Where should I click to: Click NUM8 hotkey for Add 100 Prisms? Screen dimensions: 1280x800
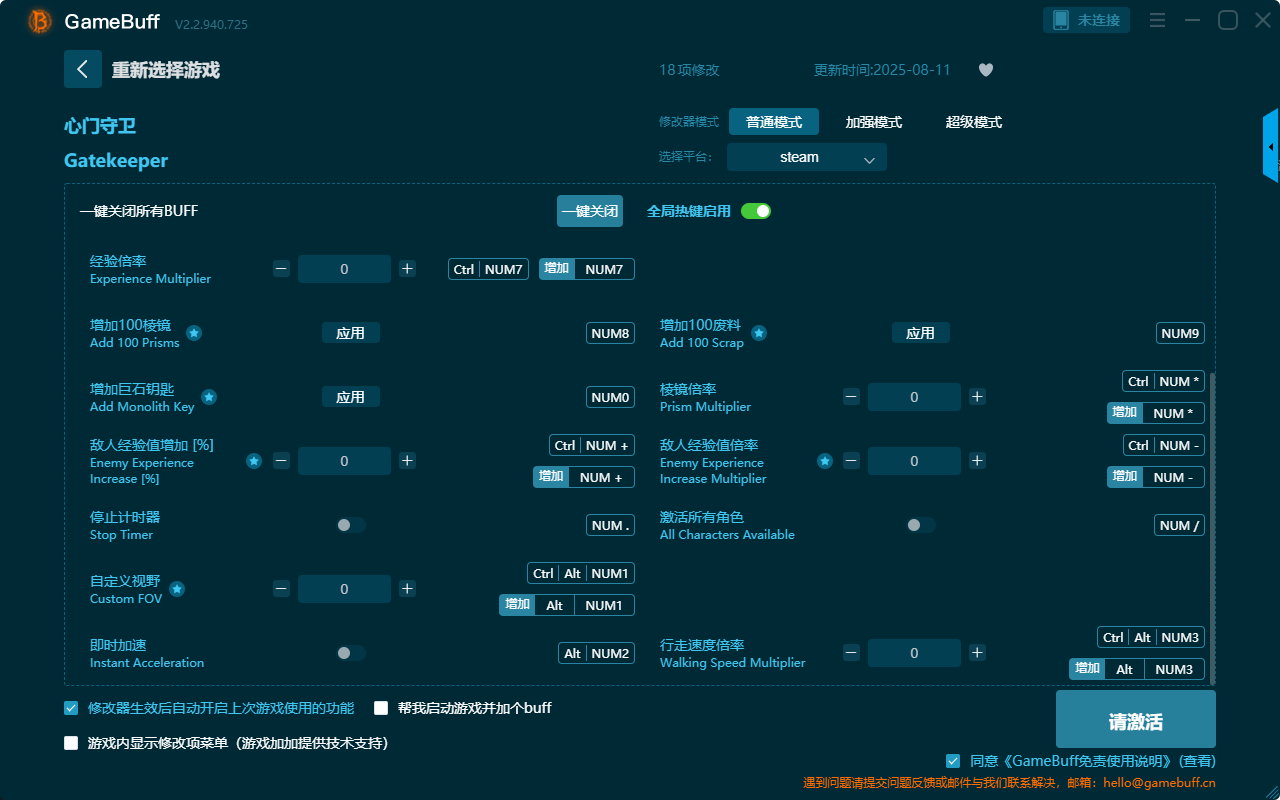(610, 333)
